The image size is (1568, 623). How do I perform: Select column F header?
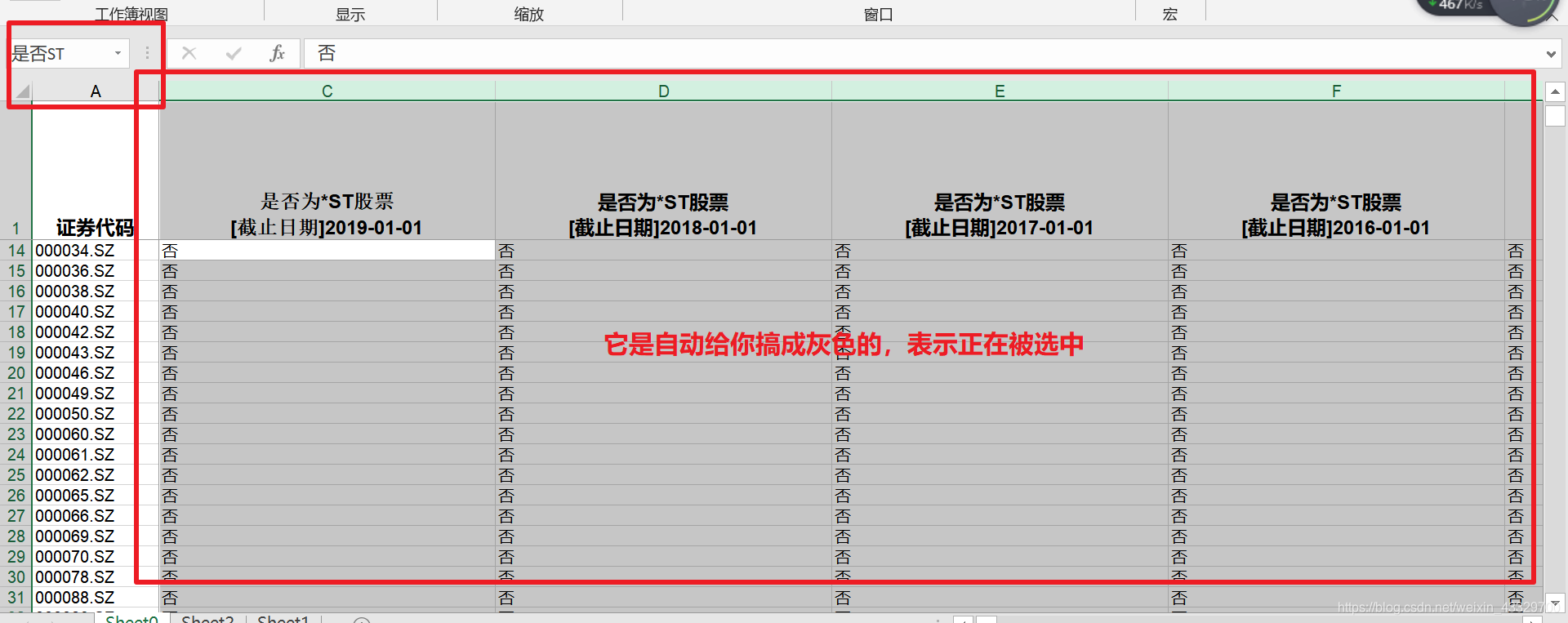click(x=1336, y=91)
